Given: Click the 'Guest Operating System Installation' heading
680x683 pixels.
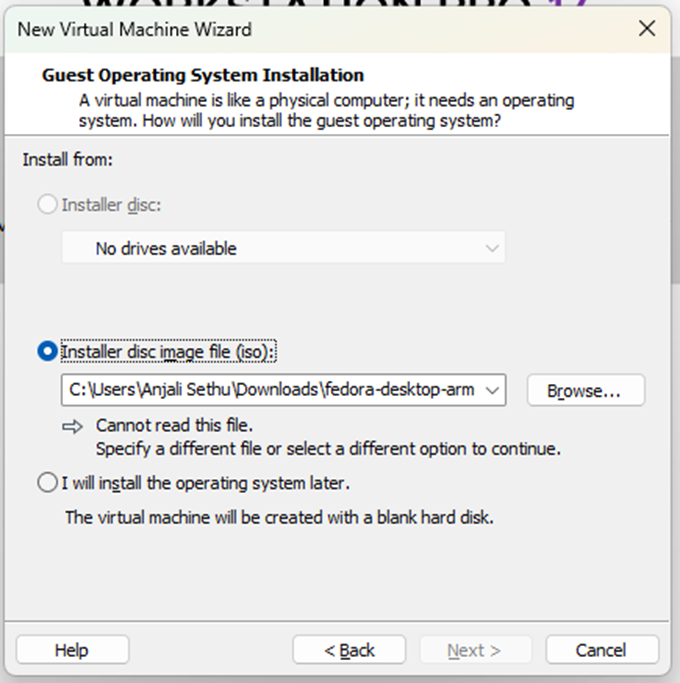Looking at the screenshot, I should click(x=203, y=75).
